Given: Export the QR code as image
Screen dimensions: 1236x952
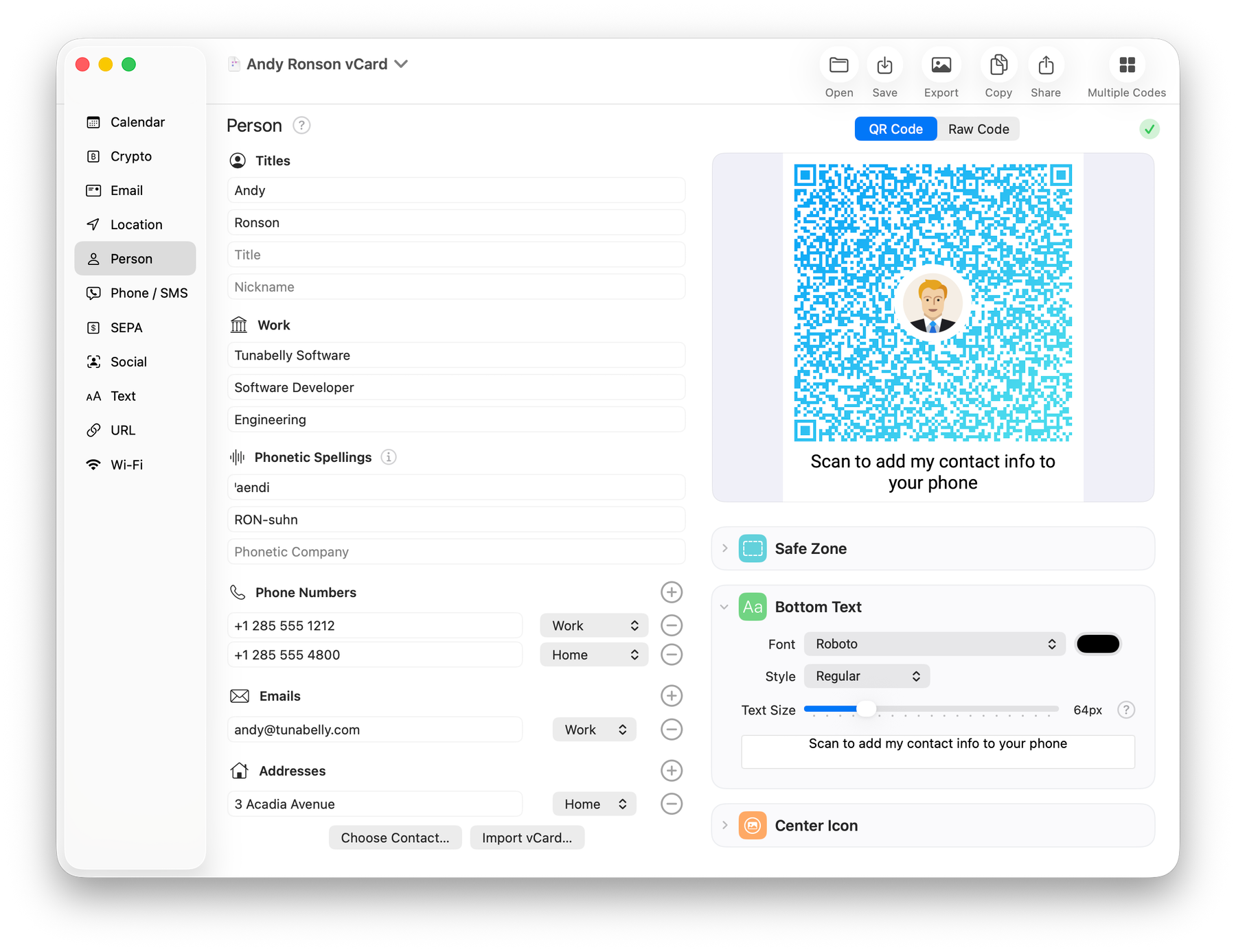Looking at the screenshot, I should [x=941, y=65].
